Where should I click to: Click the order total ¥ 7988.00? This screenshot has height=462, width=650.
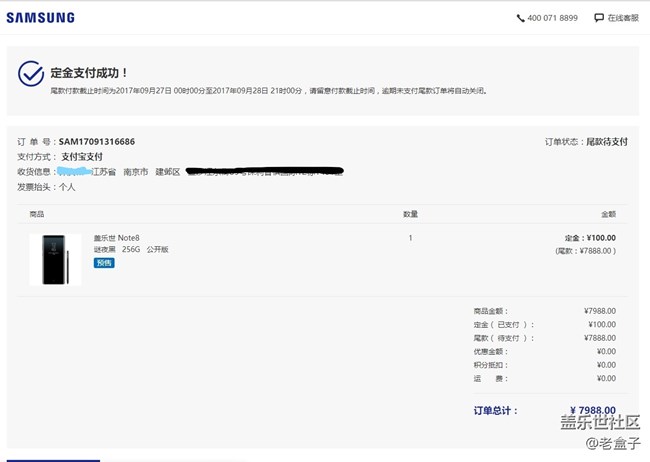593,411
